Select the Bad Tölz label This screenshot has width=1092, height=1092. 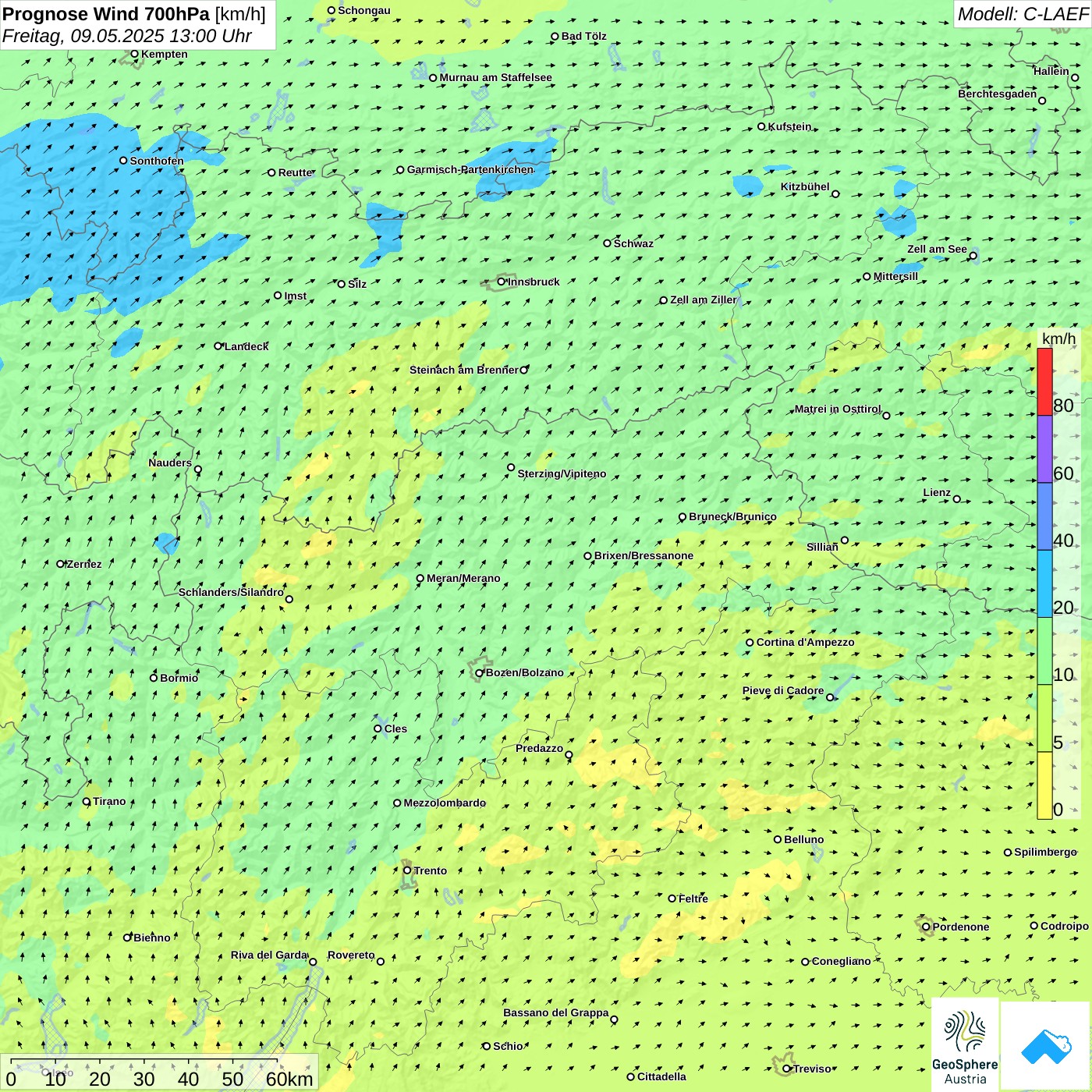coord(584,36)
